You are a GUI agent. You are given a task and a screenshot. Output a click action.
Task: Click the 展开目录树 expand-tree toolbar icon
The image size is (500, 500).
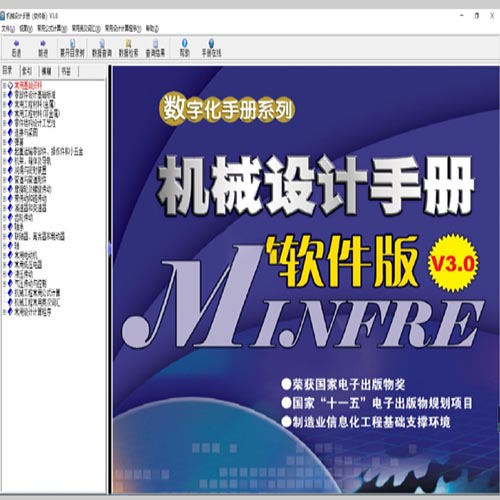(72, 48)
